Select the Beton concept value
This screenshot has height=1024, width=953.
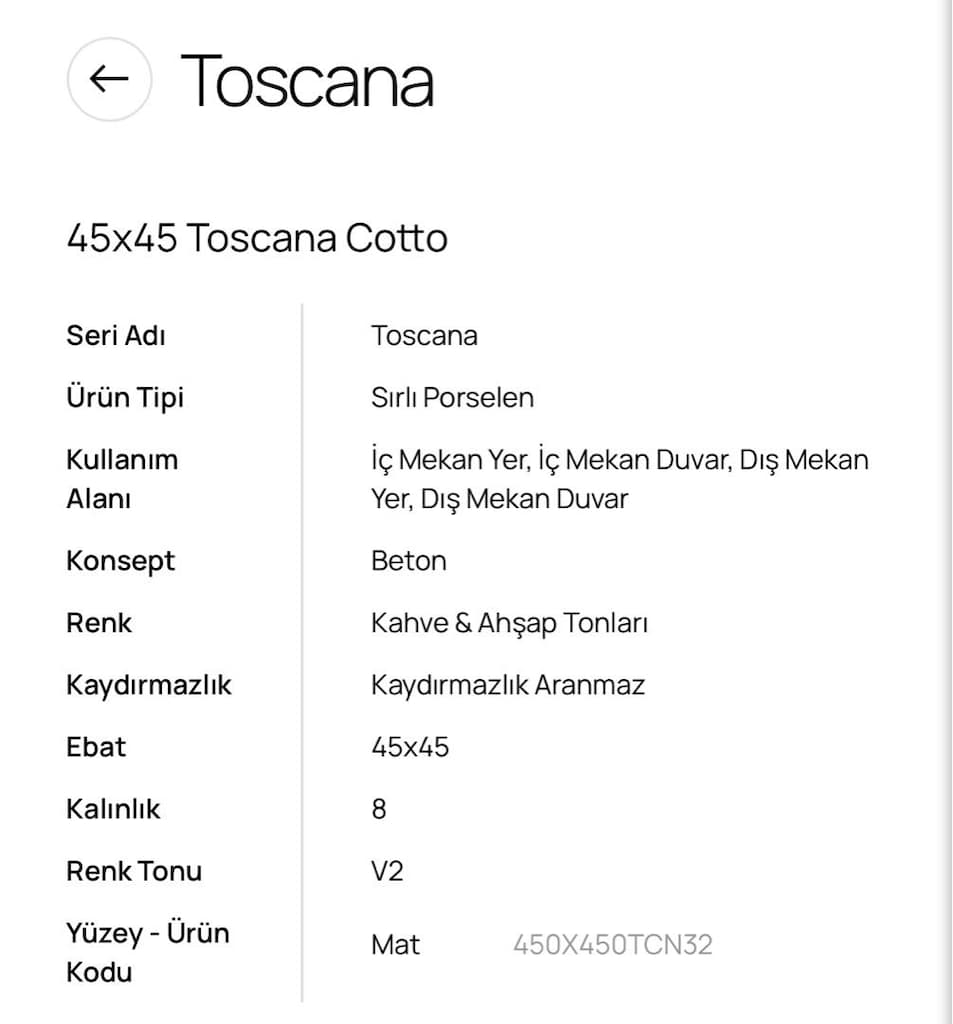(409, 561)
